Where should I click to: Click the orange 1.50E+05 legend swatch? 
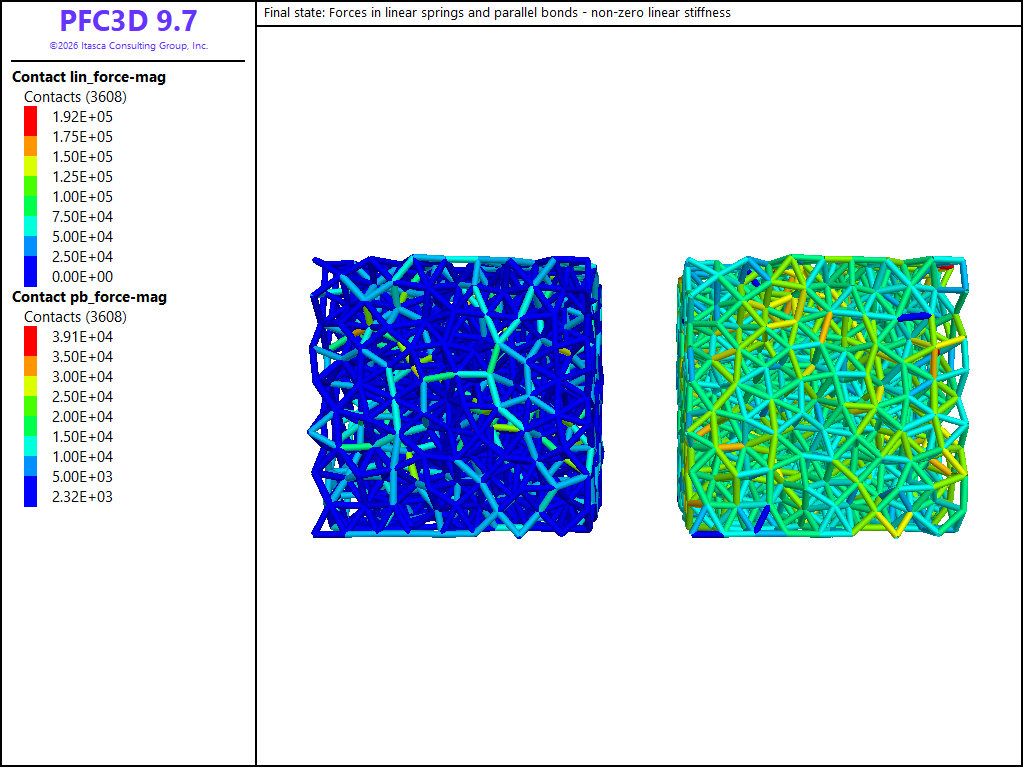click(31, 146)
